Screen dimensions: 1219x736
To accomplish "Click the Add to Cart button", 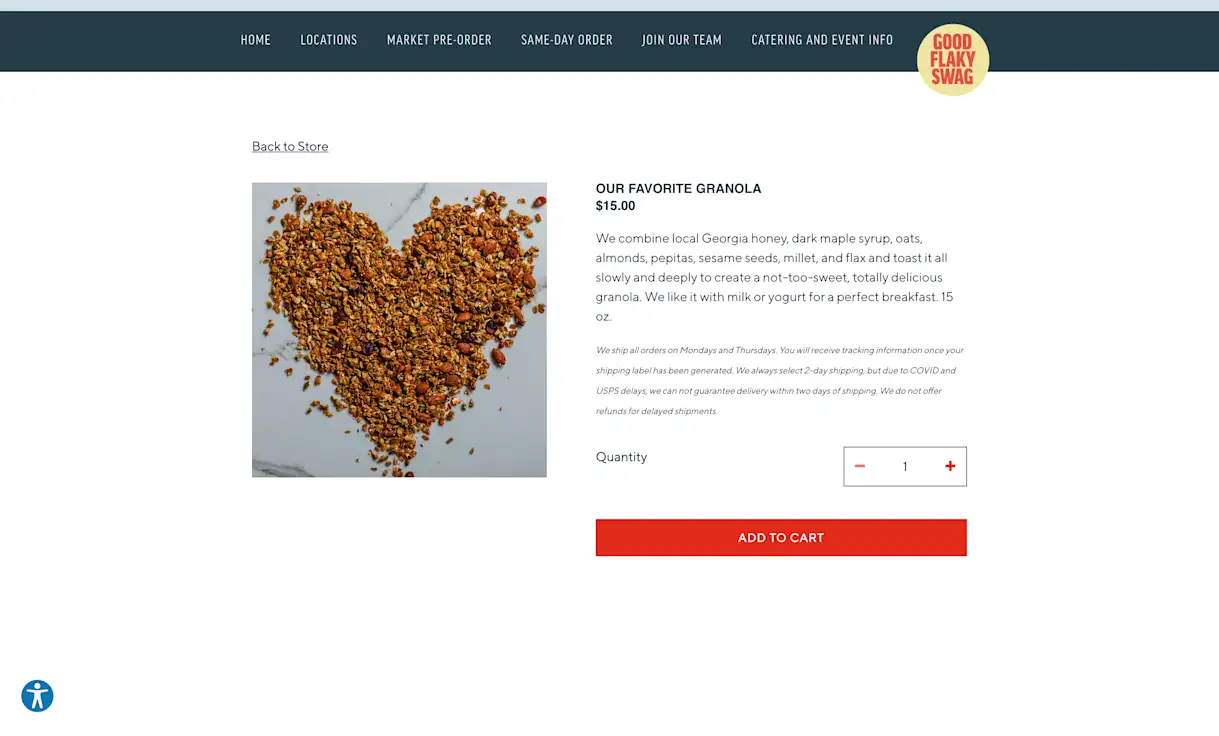I will [x=781, y=537].
